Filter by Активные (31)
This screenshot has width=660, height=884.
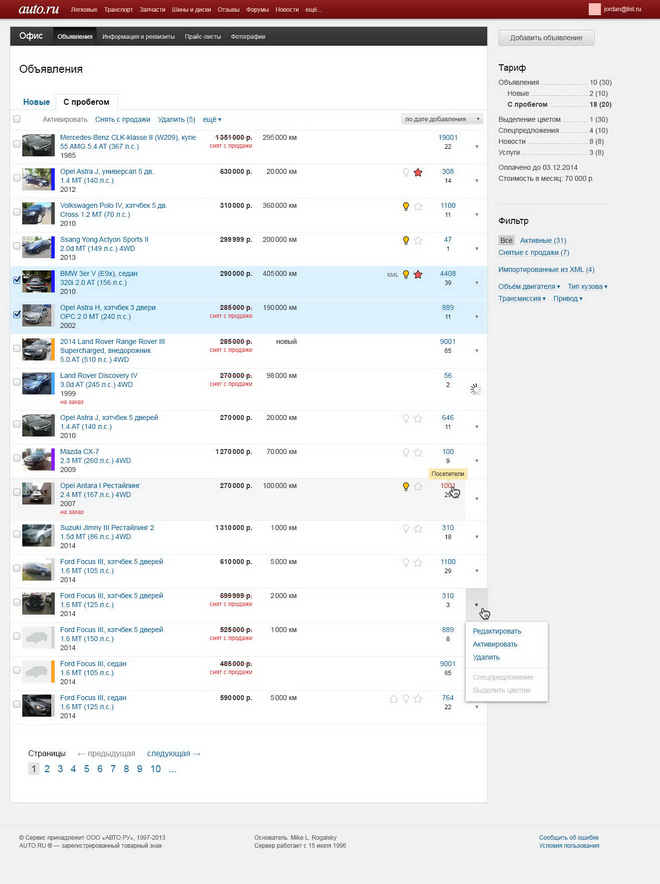point(543,240)
